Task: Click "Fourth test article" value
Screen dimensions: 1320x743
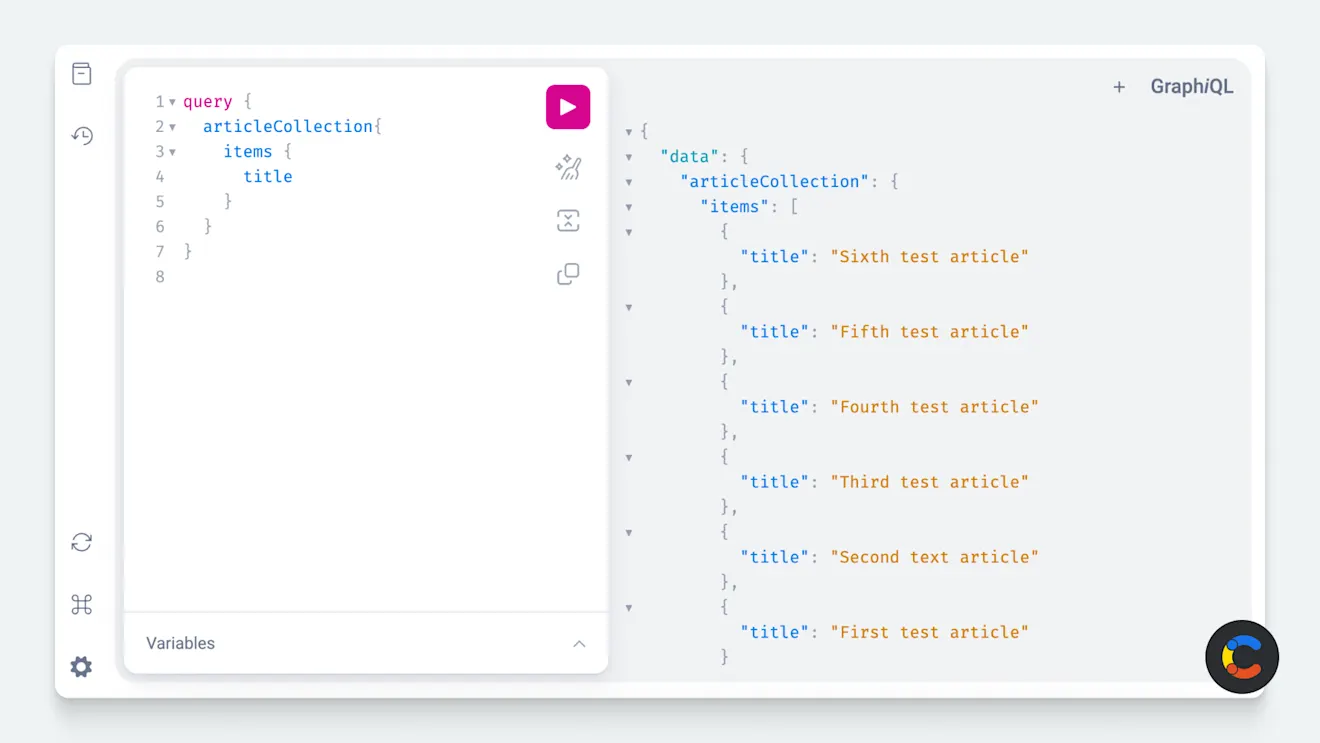Action: tap(935, 407)
